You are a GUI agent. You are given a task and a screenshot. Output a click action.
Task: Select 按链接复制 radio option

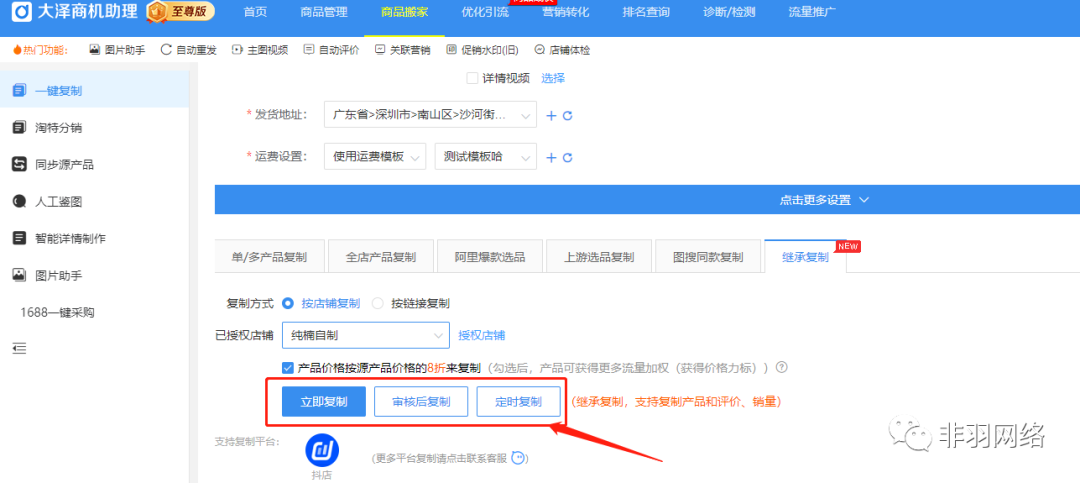coord(378,303)
